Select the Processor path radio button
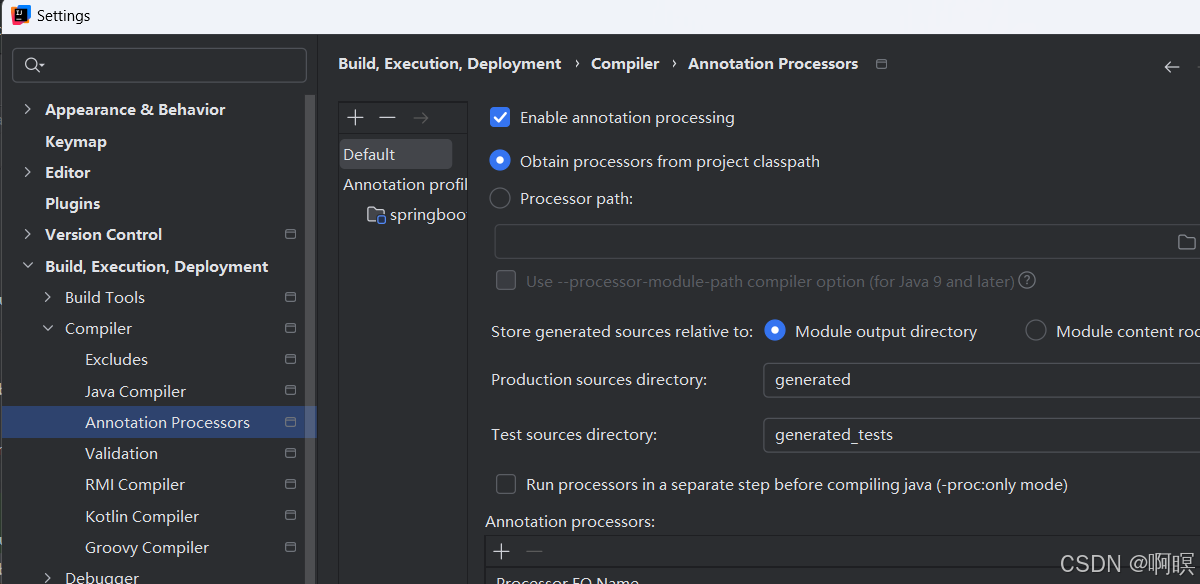The height and width of the screenshot is (584, 1200). click(x=500, y=198)
